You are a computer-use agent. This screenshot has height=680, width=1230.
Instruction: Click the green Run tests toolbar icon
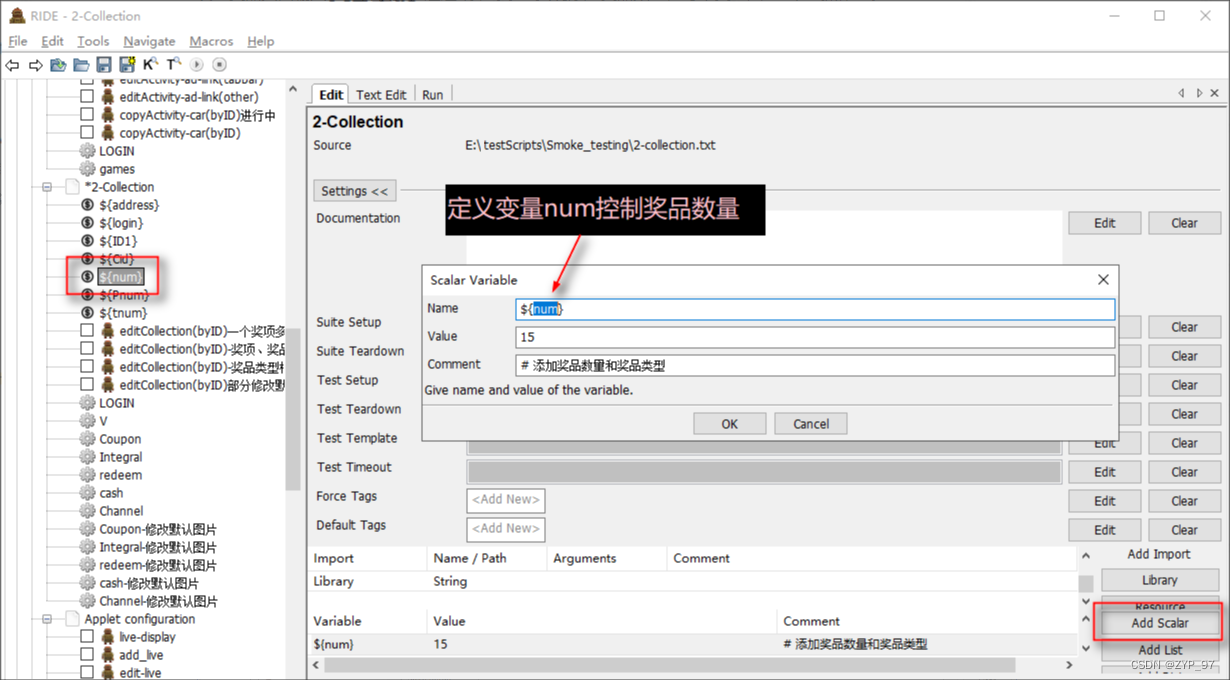tap(196, 65)
